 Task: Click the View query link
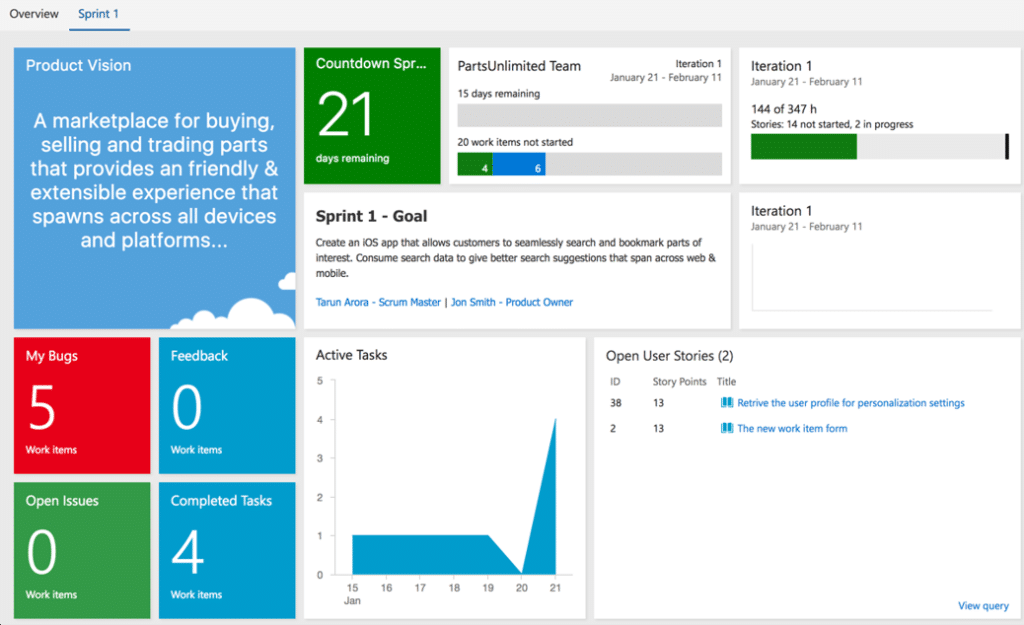983,606
